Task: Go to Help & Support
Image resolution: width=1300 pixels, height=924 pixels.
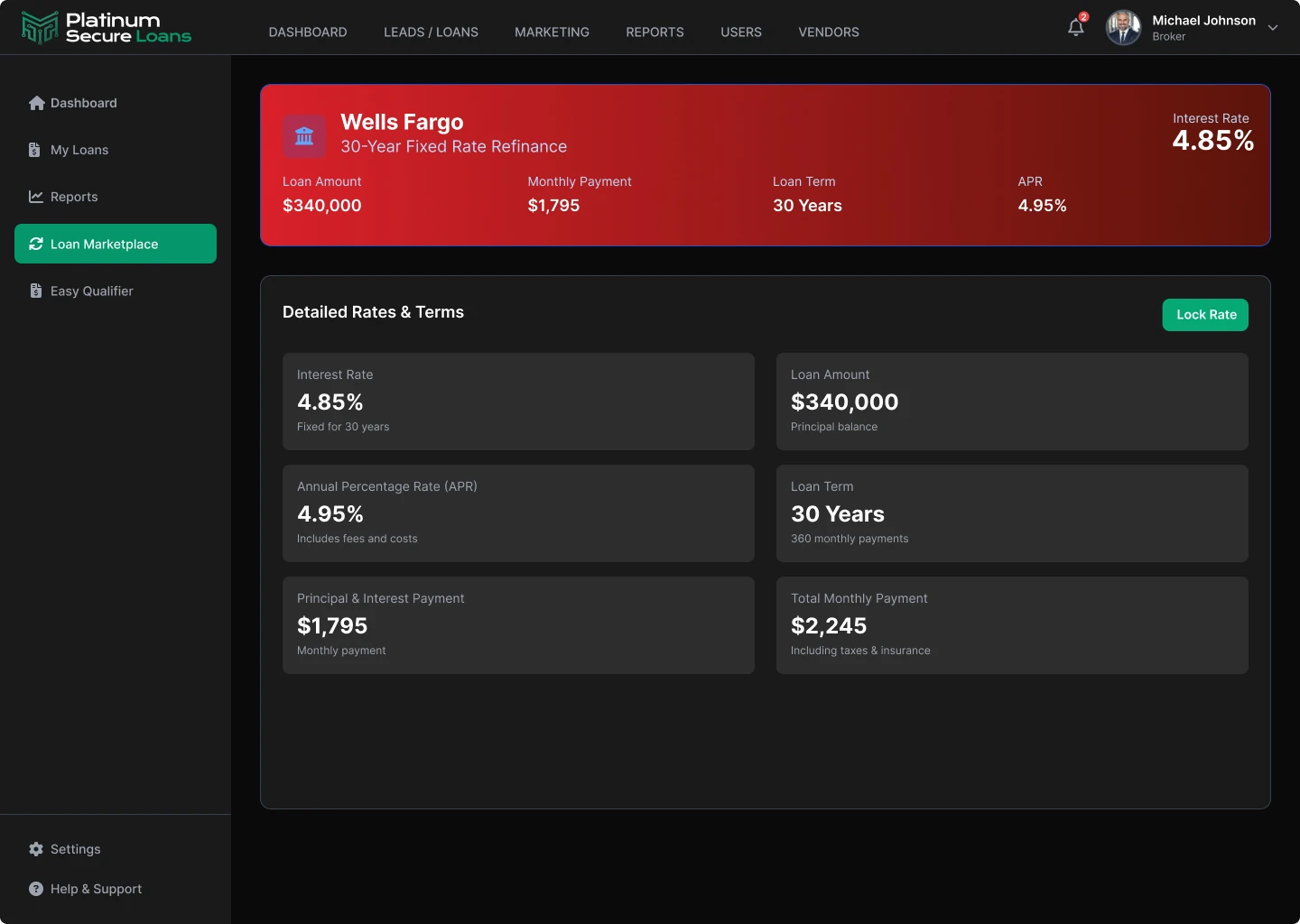Action: click(116, 889)
